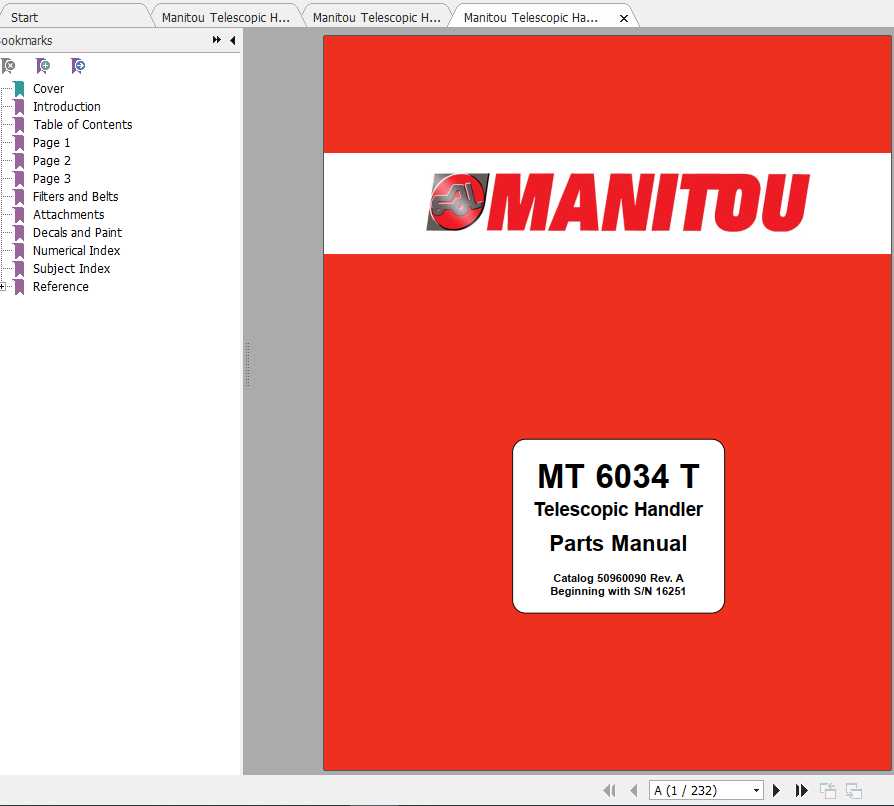Viewport: 894px width, 806px height.
Task: Jump to the Numerical Index bookmark
Action: 76,250
